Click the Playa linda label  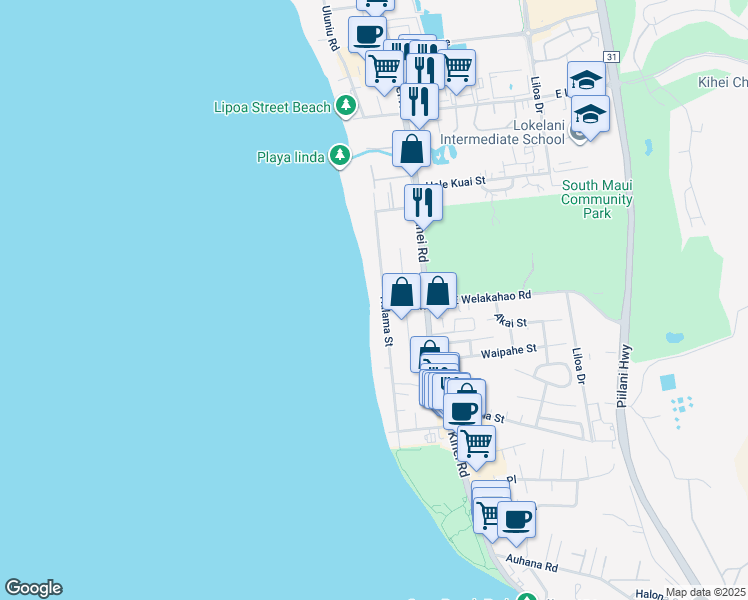291,157
